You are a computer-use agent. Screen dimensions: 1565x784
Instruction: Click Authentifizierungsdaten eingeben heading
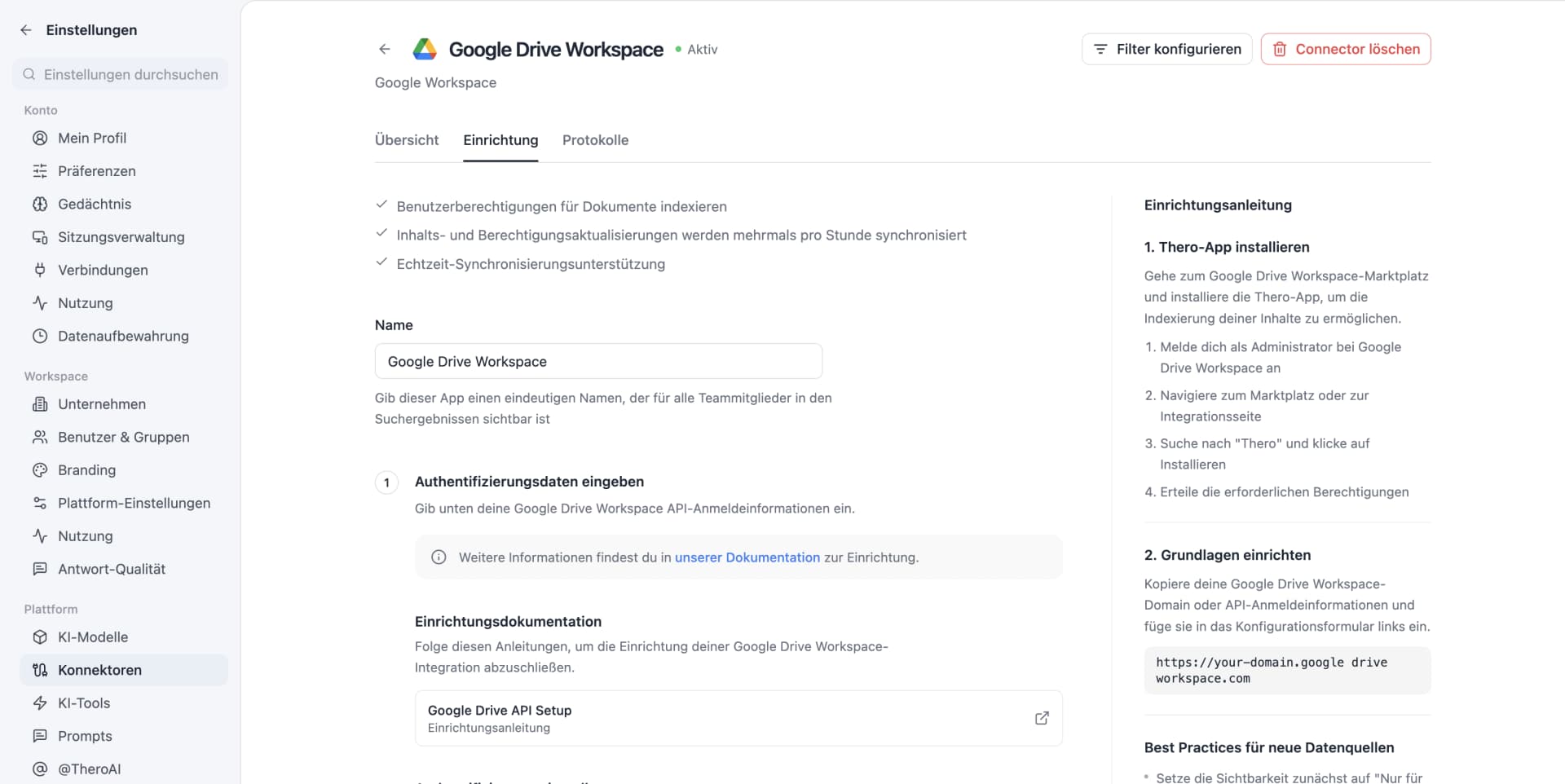coord(529,482)
